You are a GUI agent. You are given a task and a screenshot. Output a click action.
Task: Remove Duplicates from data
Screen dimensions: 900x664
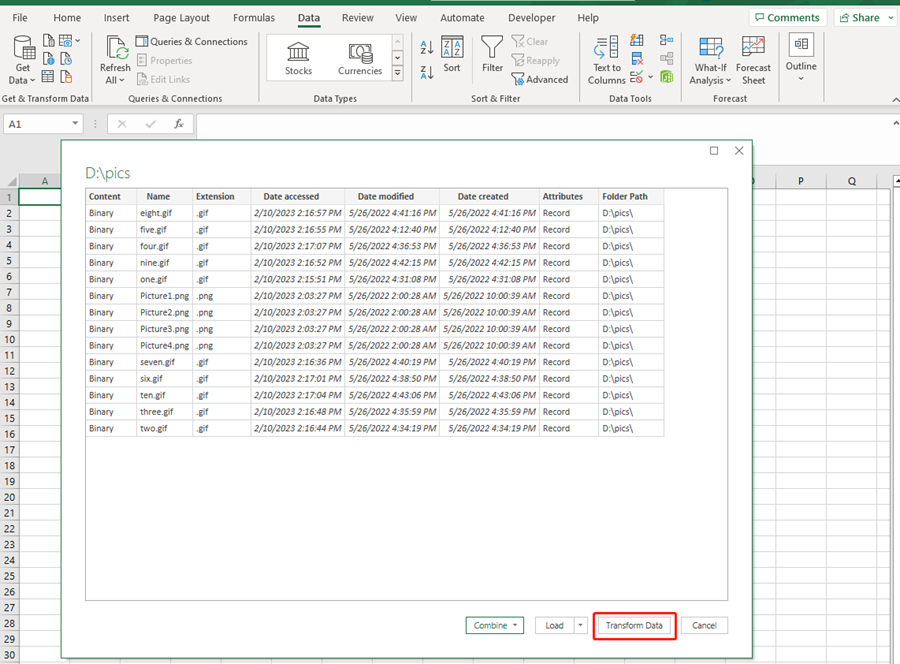pos(636,59)
